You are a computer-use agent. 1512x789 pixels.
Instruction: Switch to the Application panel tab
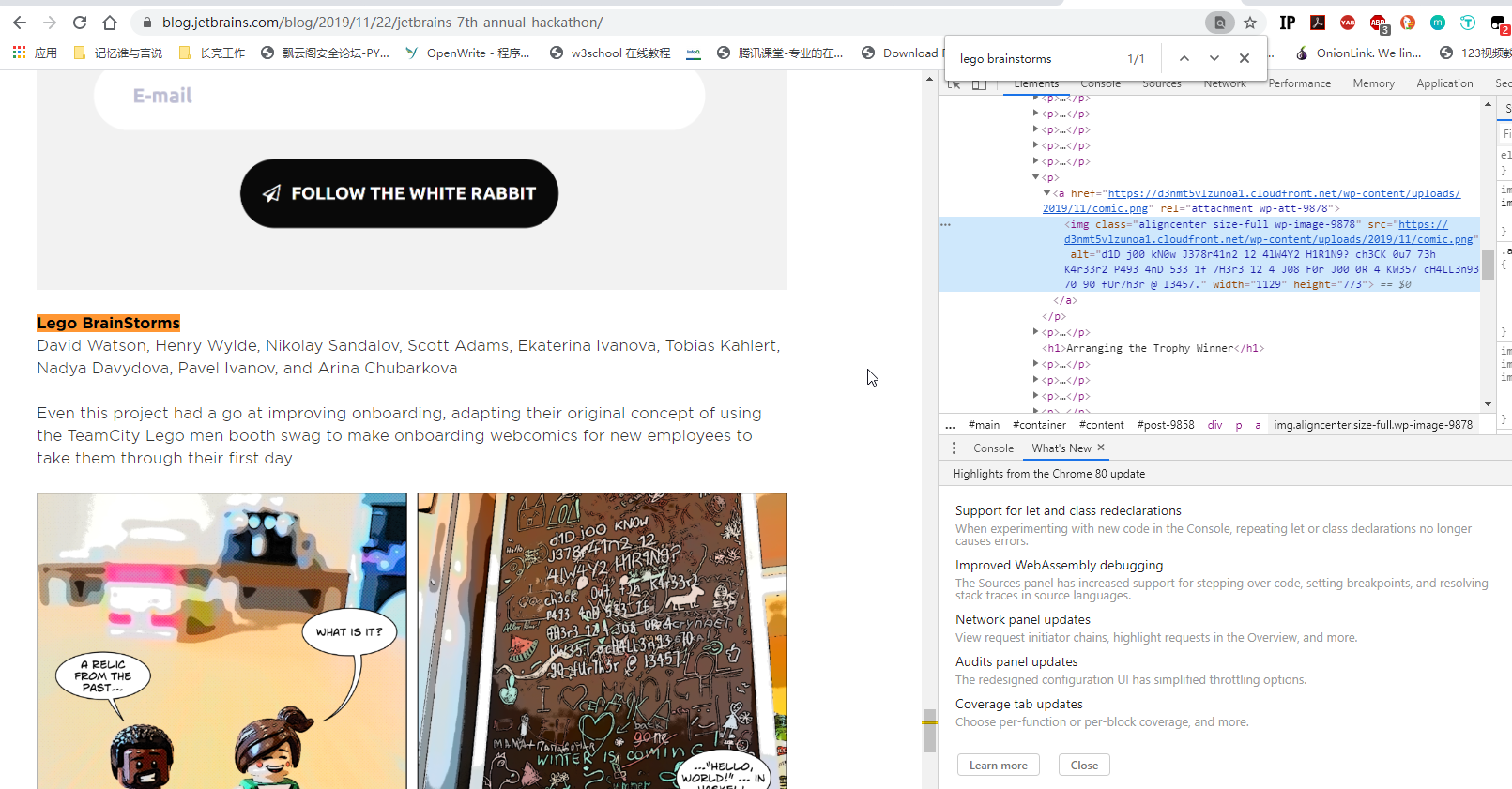pyautogui.click(x=1445, y=83)
